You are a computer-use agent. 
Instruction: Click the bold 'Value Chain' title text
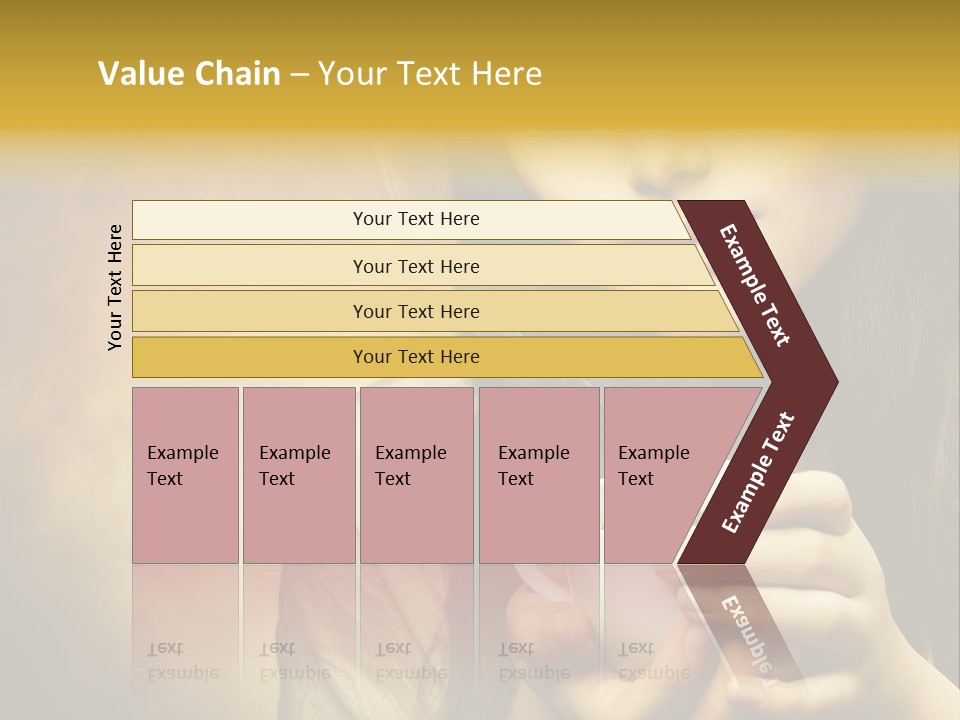[189, 74]
